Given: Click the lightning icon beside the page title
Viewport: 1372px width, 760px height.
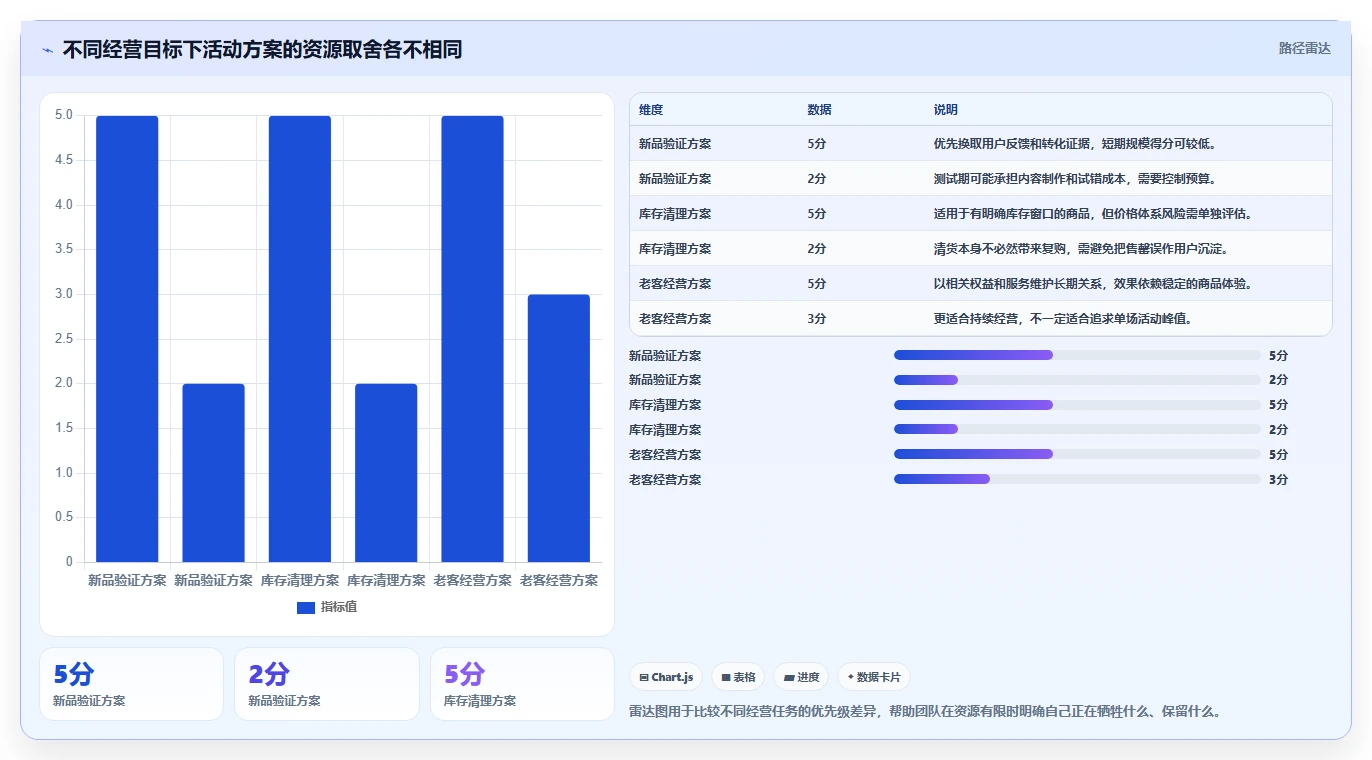Looking at the screenshot, I should pos(47,50).
